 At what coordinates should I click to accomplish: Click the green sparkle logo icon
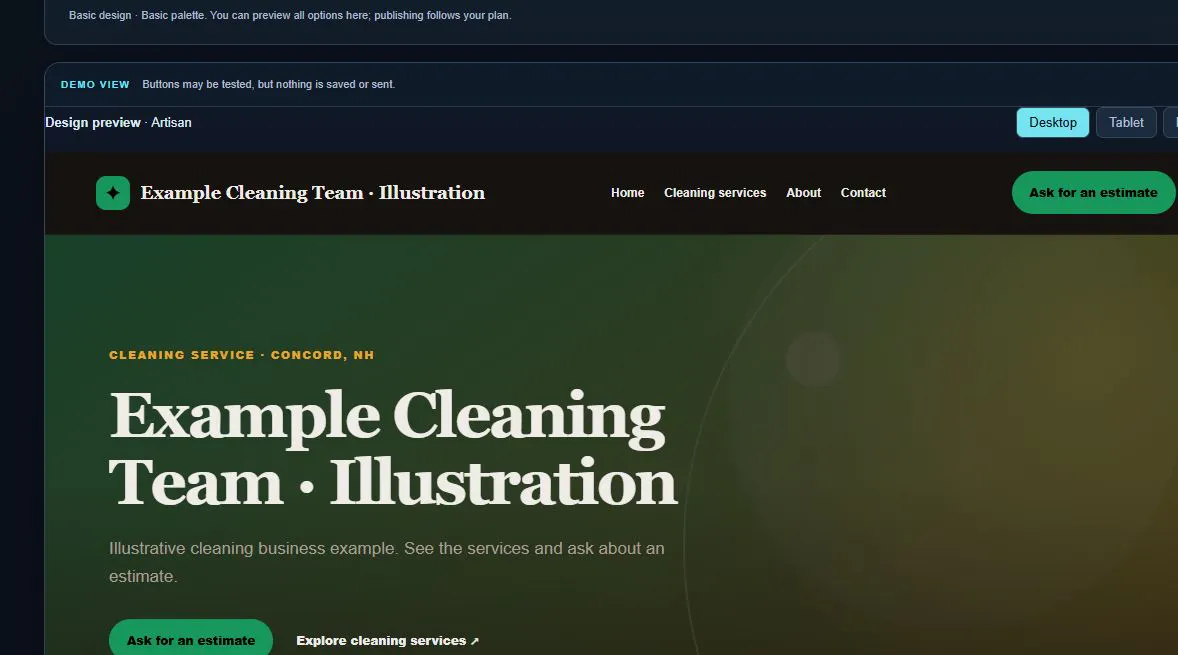[113, 193]
